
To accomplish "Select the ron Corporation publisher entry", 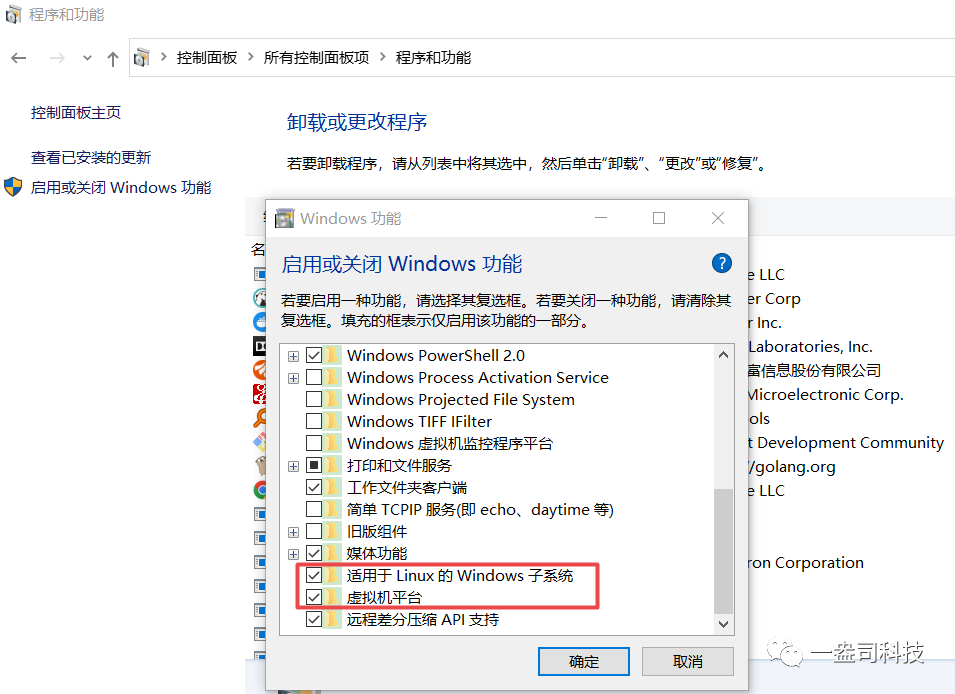I will point(806,562).
